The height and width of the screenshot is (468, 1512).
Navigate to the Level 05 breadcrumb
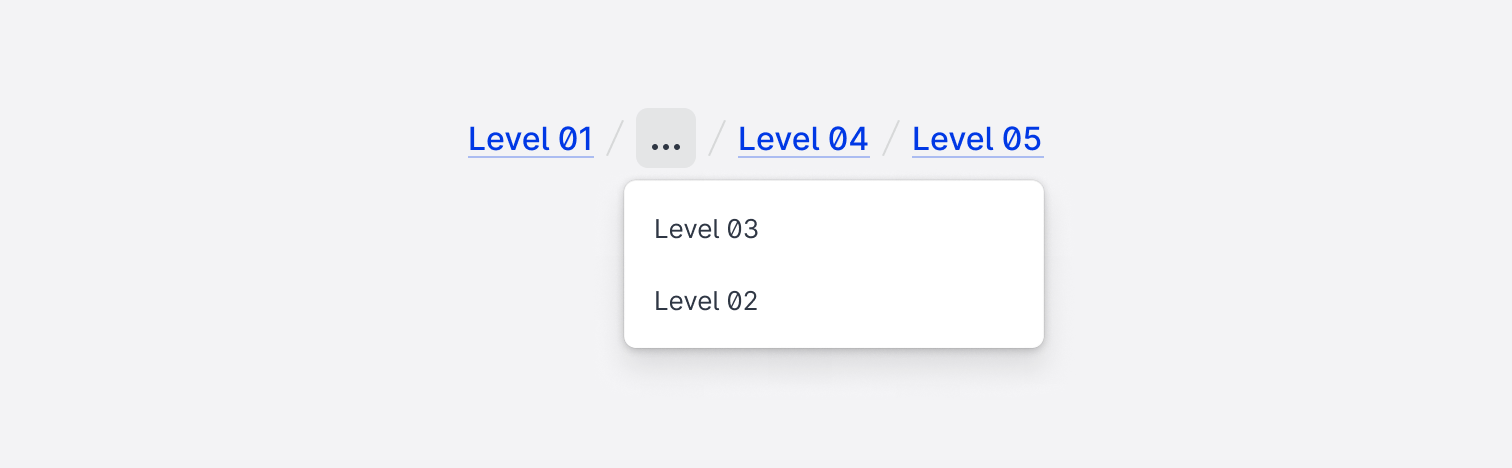[977, 139]
